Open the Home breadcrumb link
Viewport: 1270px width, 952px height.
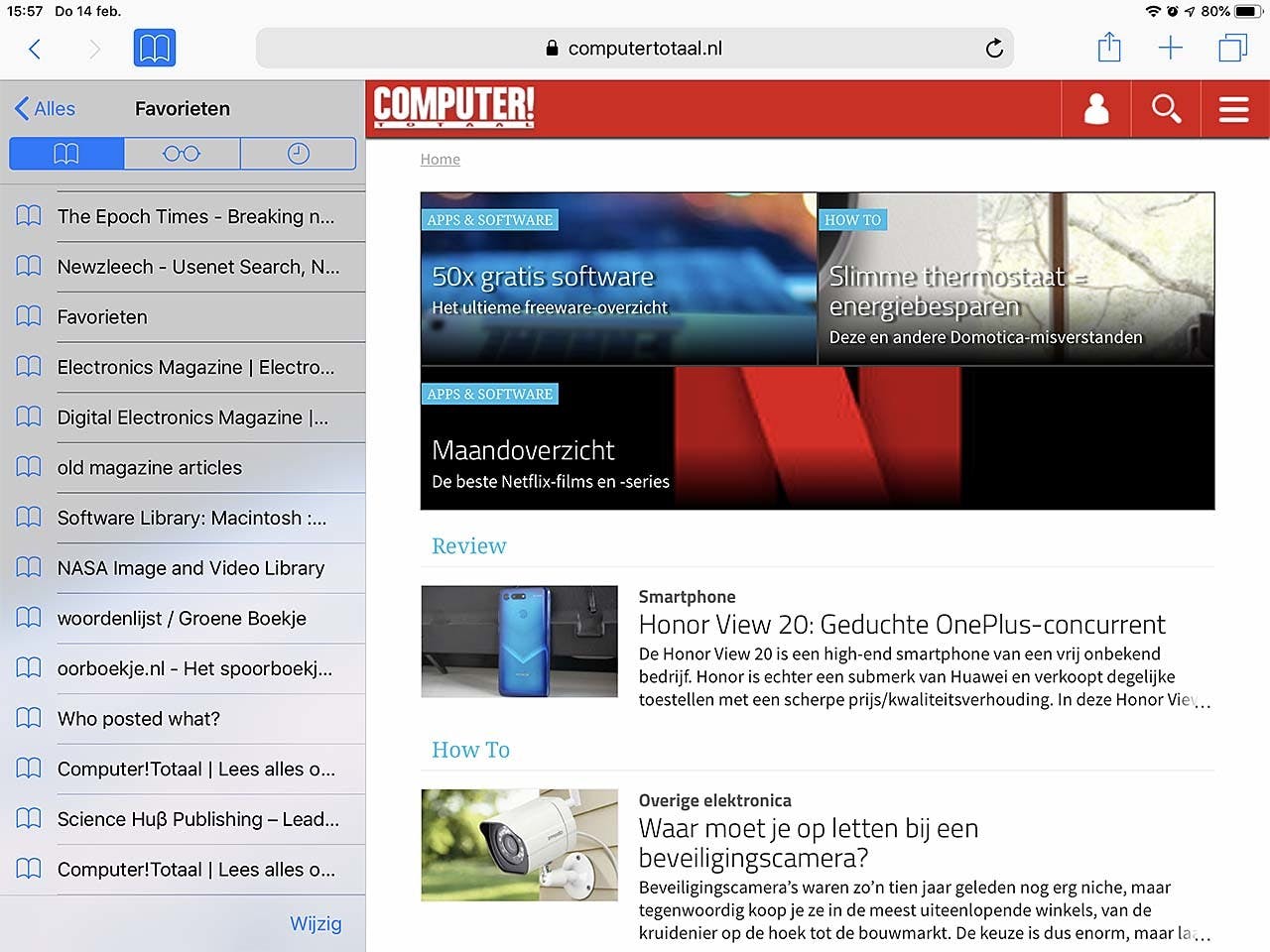440,159
